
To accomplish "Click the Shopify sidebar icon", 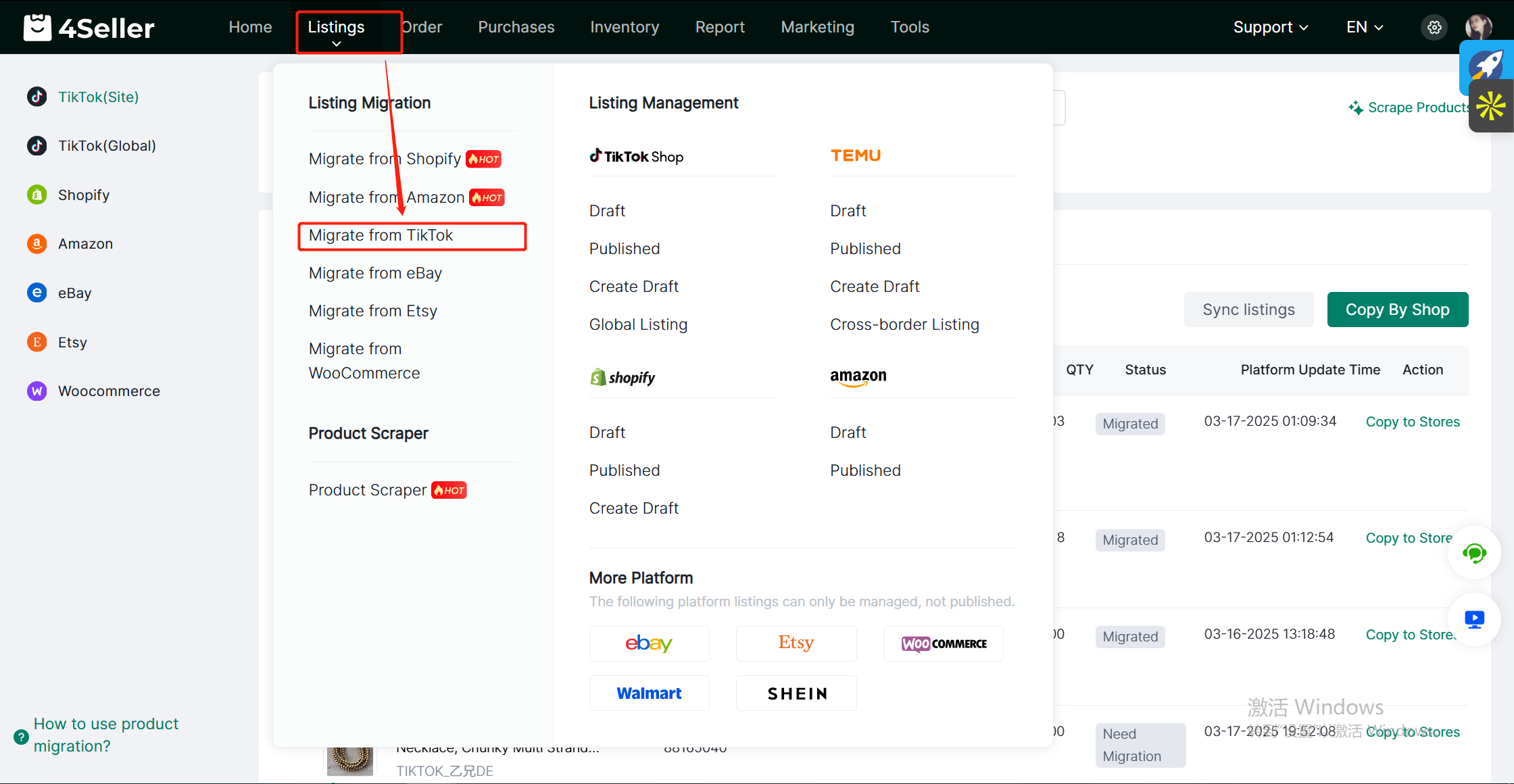I will coord(37,195).
